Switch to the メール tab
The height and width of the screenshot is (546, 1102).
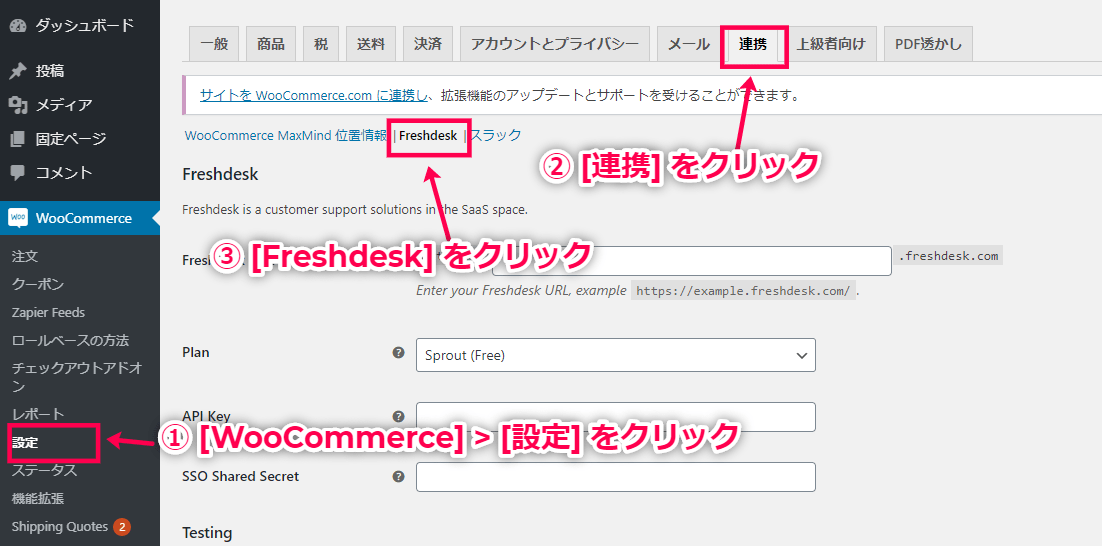coord(688,44)
